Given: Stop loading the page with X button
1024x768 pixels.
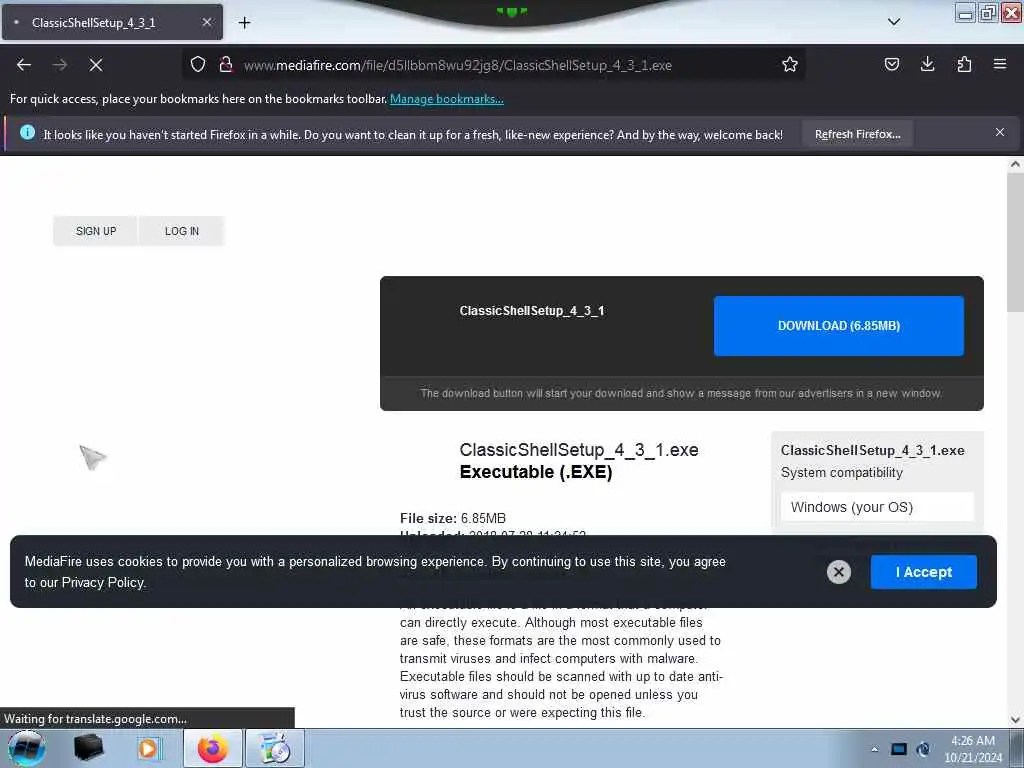Looking at the screenshot, I should [x=96, y=65].
